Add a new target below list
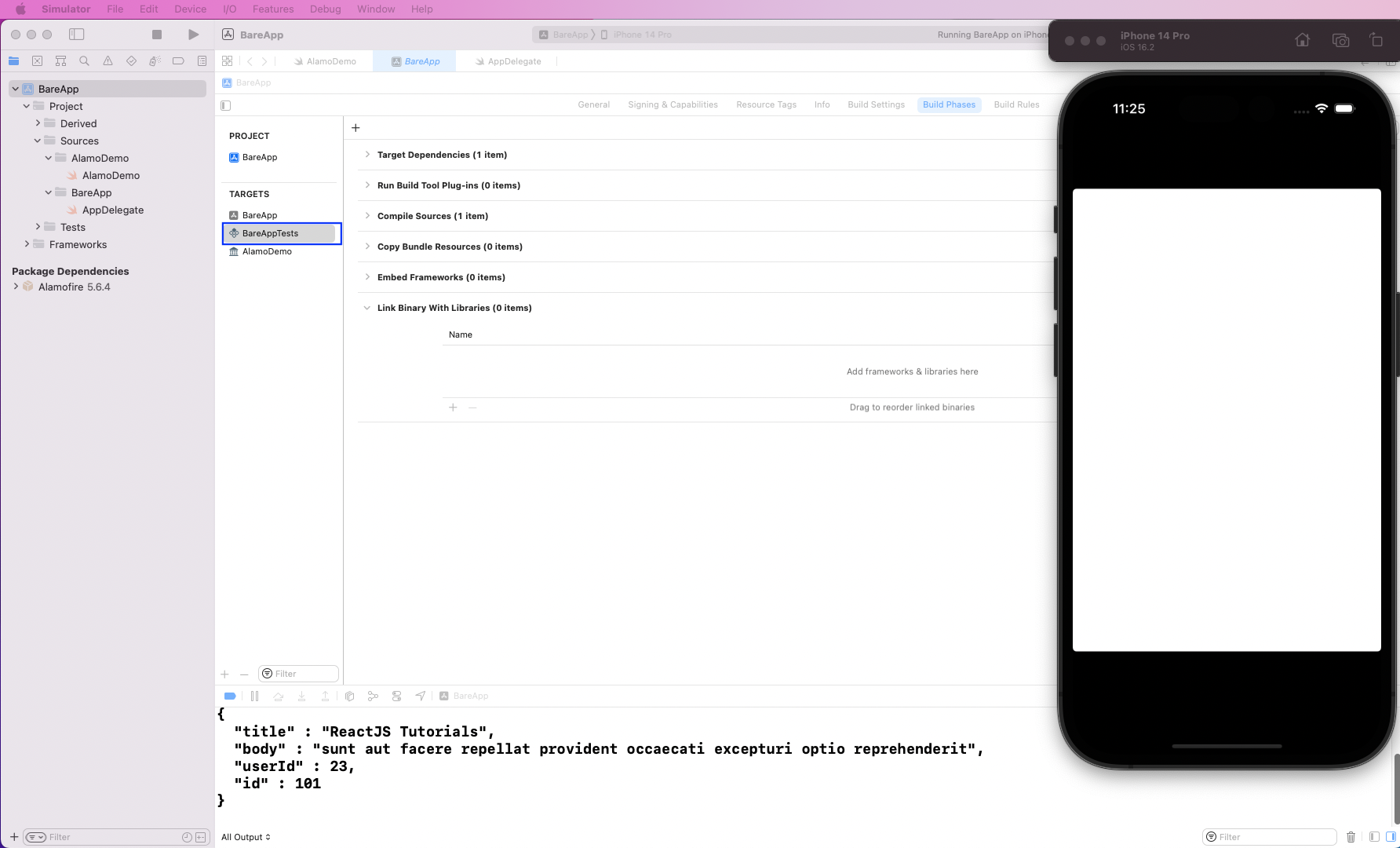This screenshot has width=1400, height=848. [224, 674]
